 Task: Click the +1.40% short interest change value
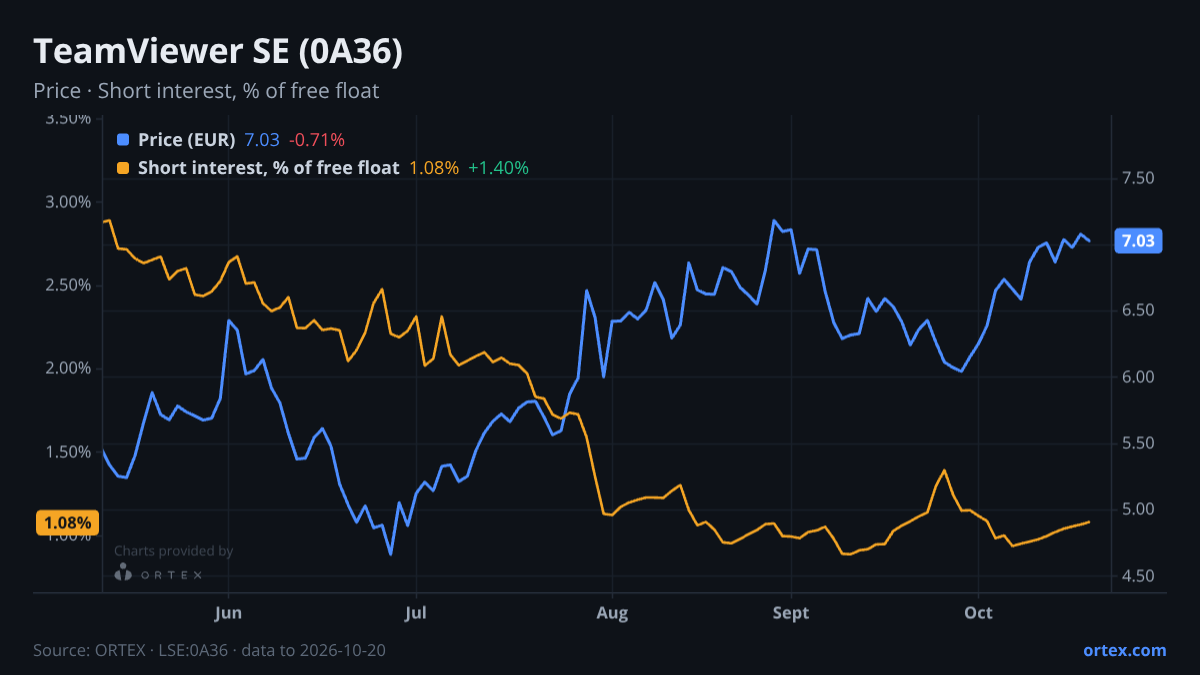(498, 168)
